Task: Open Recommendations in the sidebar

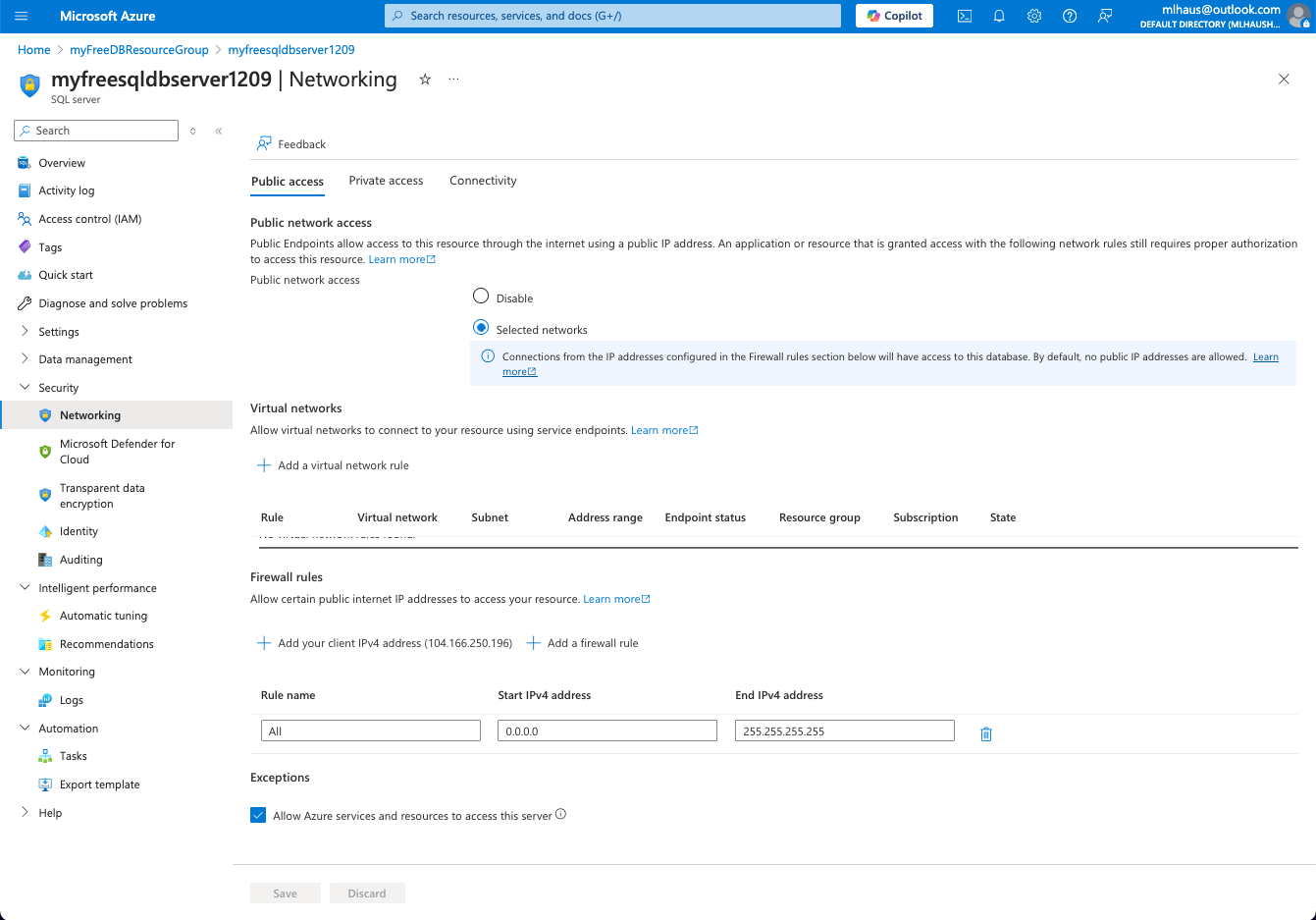Action: coord(106,644)
